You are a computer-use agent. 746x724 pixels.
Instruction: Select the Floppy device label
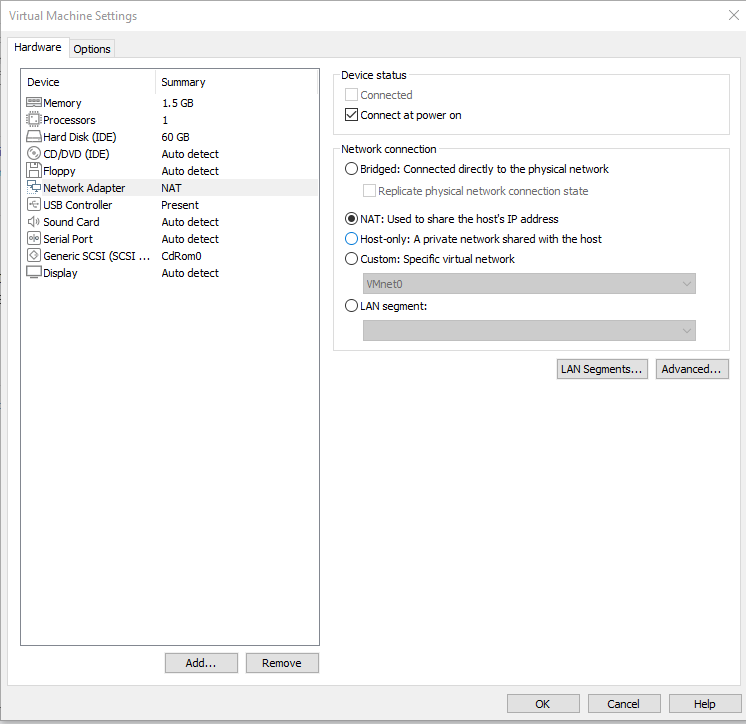(x=59, y=171)
